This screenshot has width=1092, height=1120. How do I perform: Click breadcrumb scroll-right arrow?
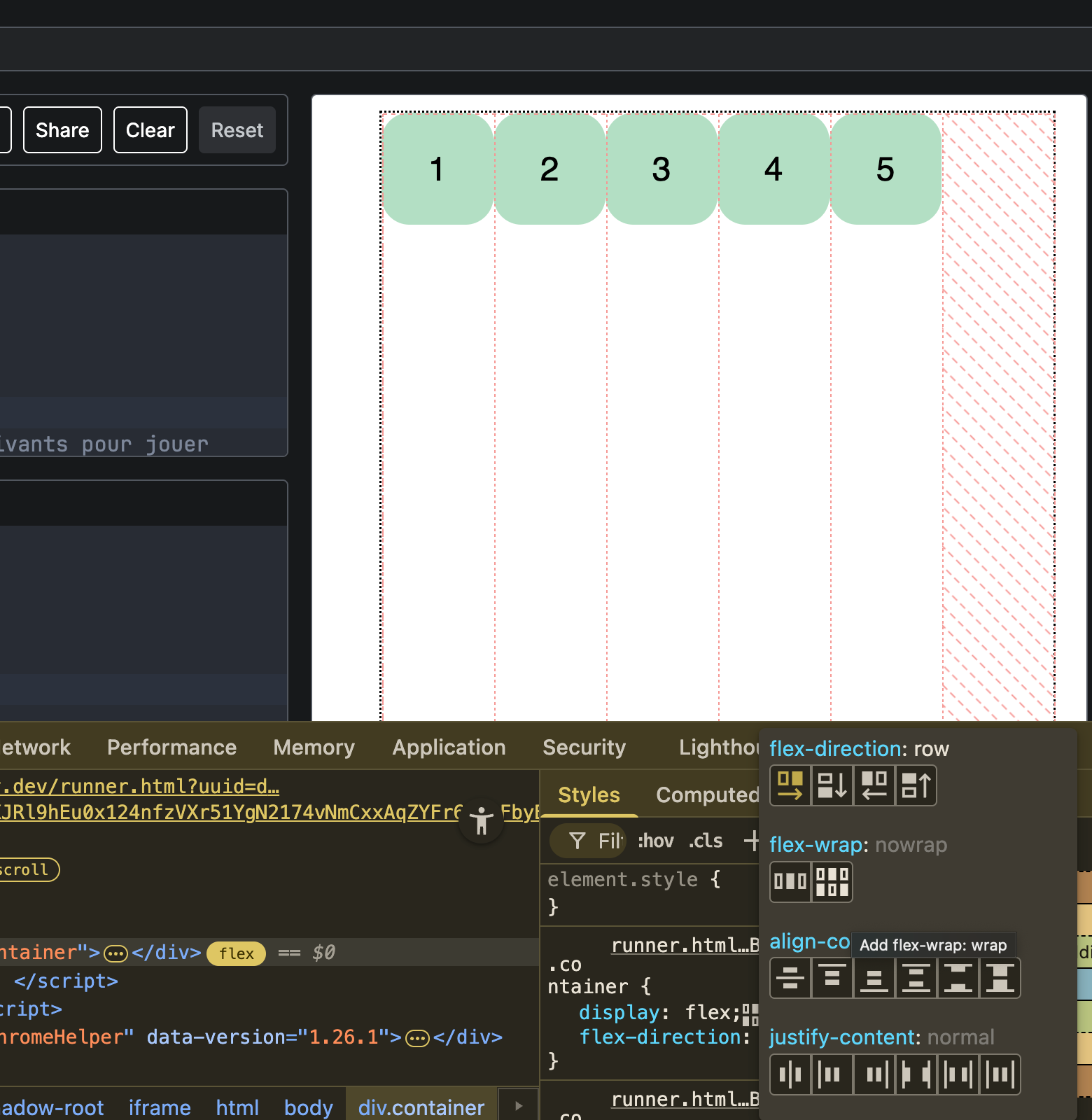519,1106
